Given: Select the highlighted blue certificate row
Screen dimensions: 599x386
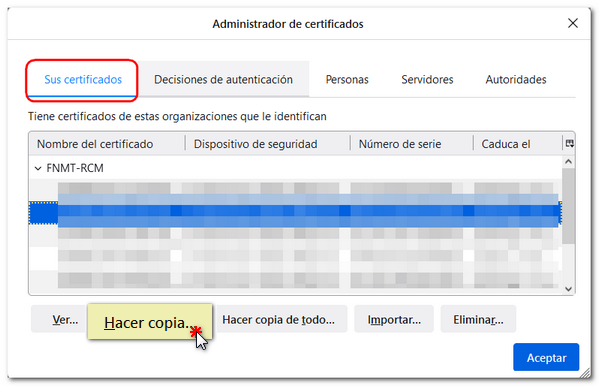Looking at the screenshot, I should click(x=295, y=211).
